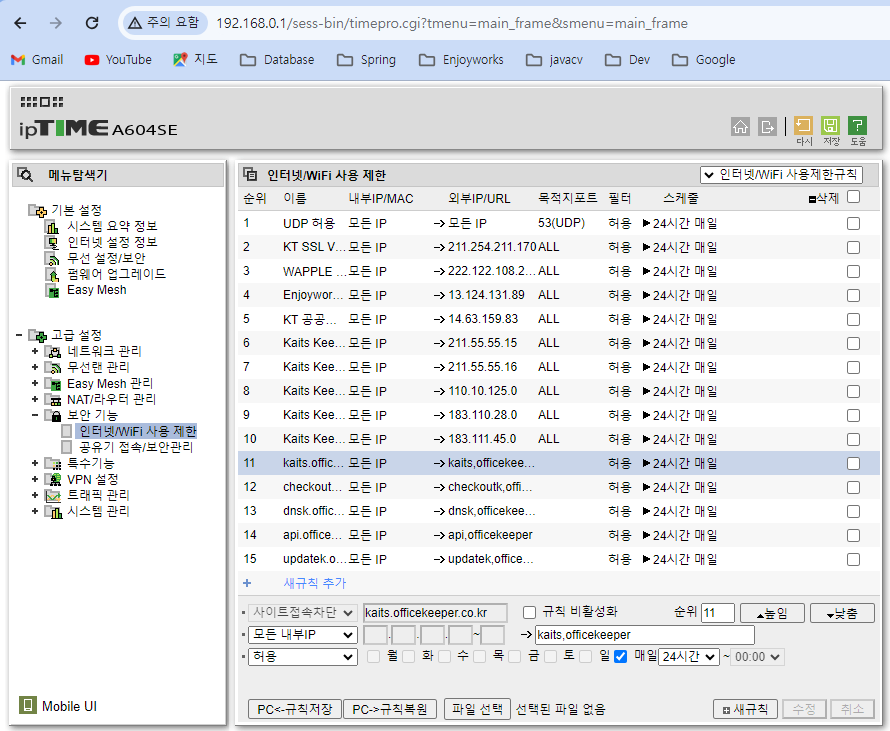Reload the page in browser

pos(92,23)
